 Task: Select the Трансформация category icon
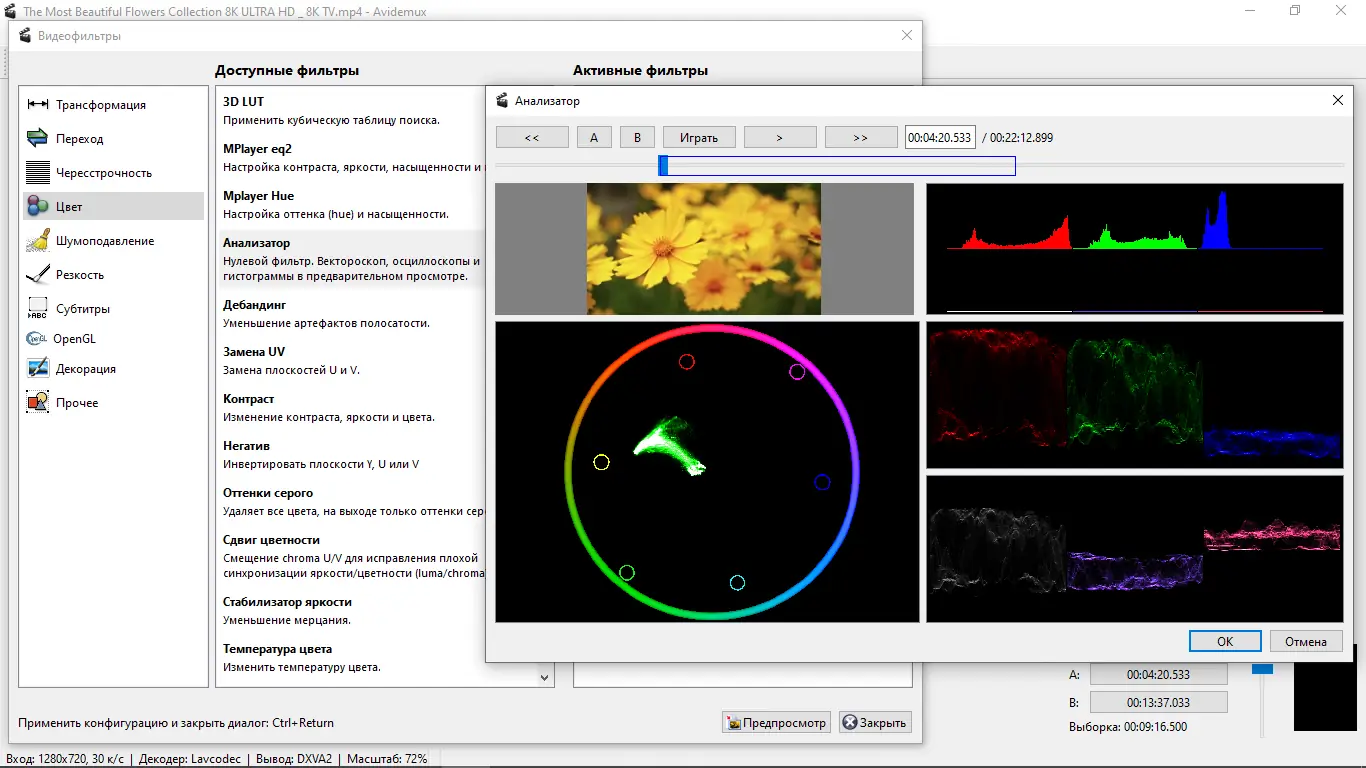(38, 105)
